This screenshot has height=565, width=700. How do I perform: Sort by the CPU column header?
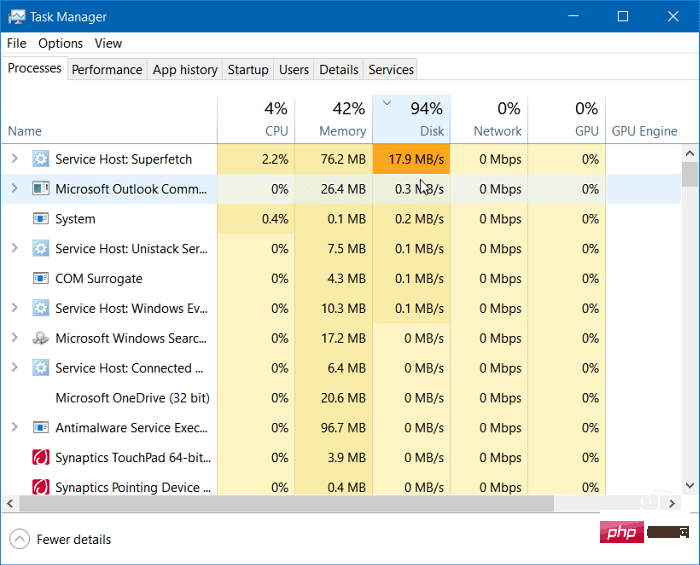click(x=256, y=120)
